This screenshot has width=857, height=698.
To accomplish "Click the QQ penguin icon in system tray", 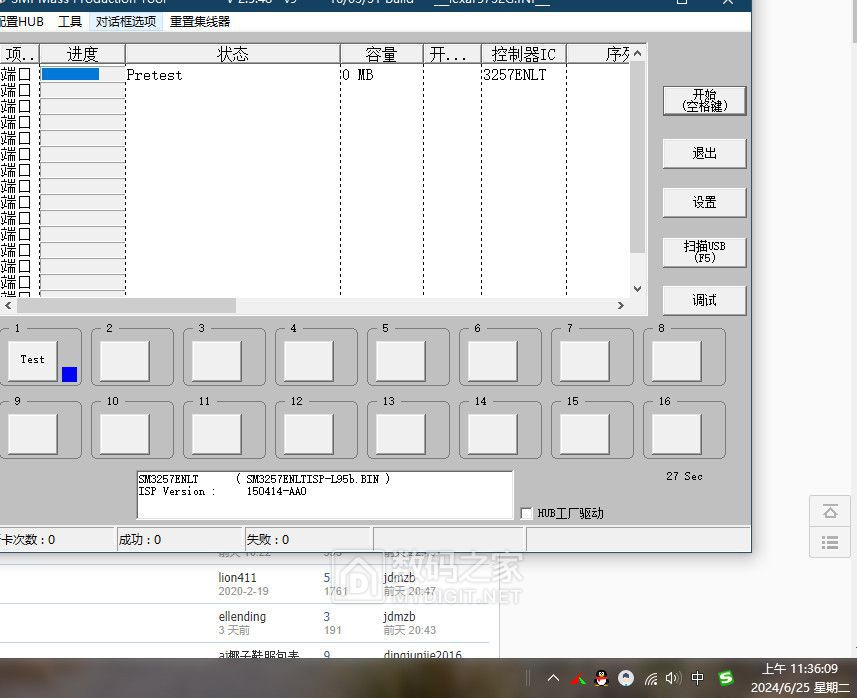I will click(x=601, y=678).
